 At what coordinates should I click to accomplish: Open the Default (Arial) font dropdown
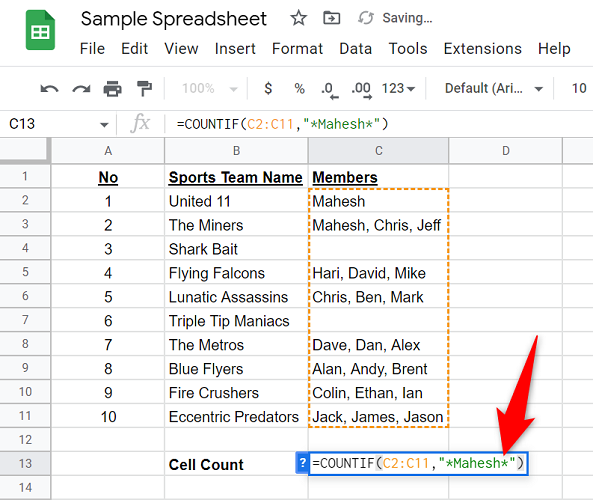coord(494,89)
